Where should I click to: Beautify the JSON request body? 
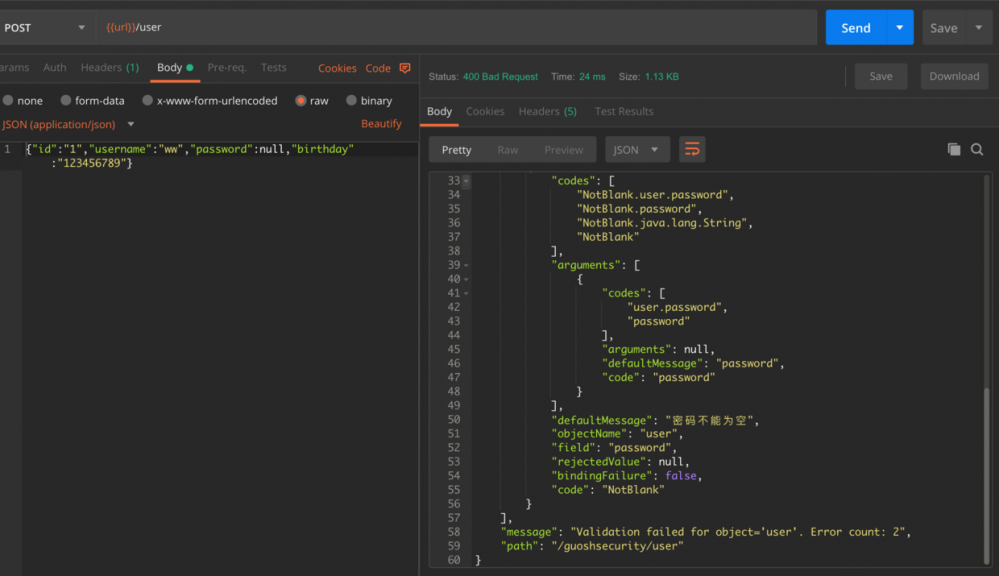[382, 123]
